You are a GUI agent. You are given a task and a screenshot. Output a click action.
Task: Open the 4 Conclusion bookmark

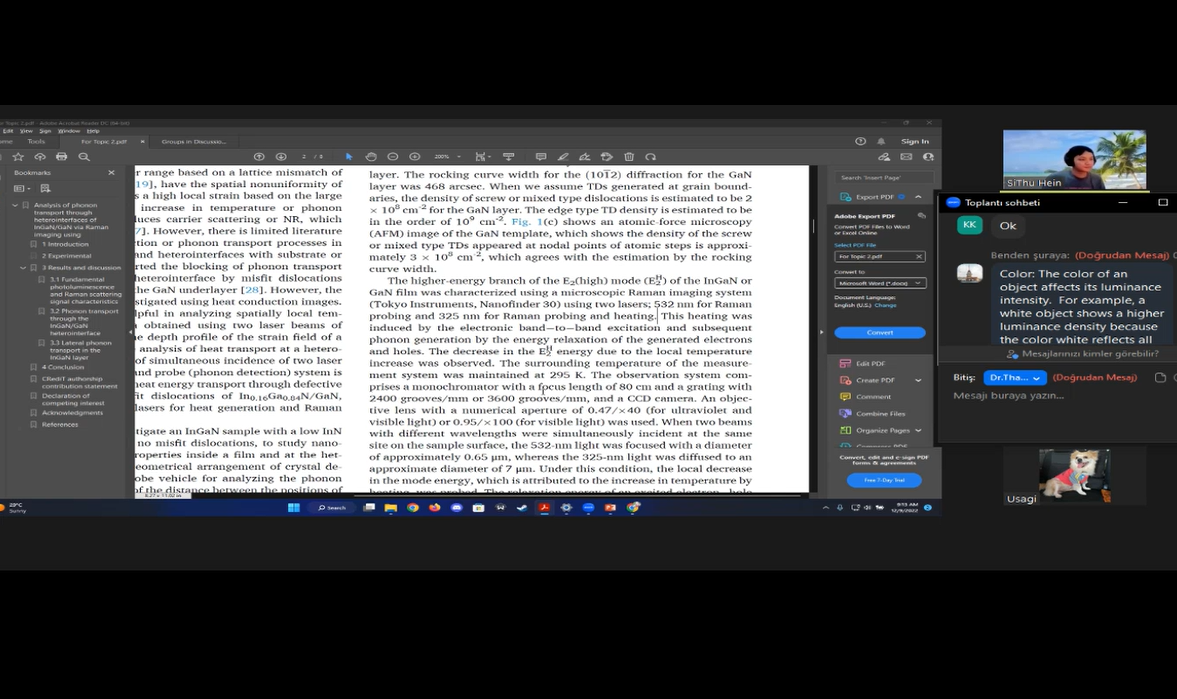pyautogui.click(x=63, y=367)
